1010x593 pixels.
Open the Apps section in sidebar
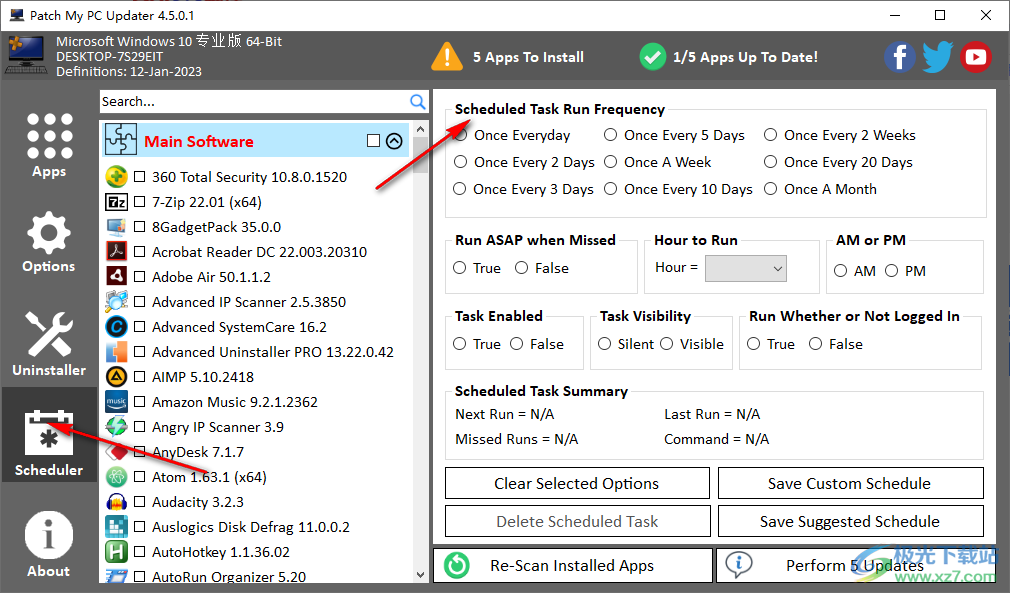click(49, 145)
